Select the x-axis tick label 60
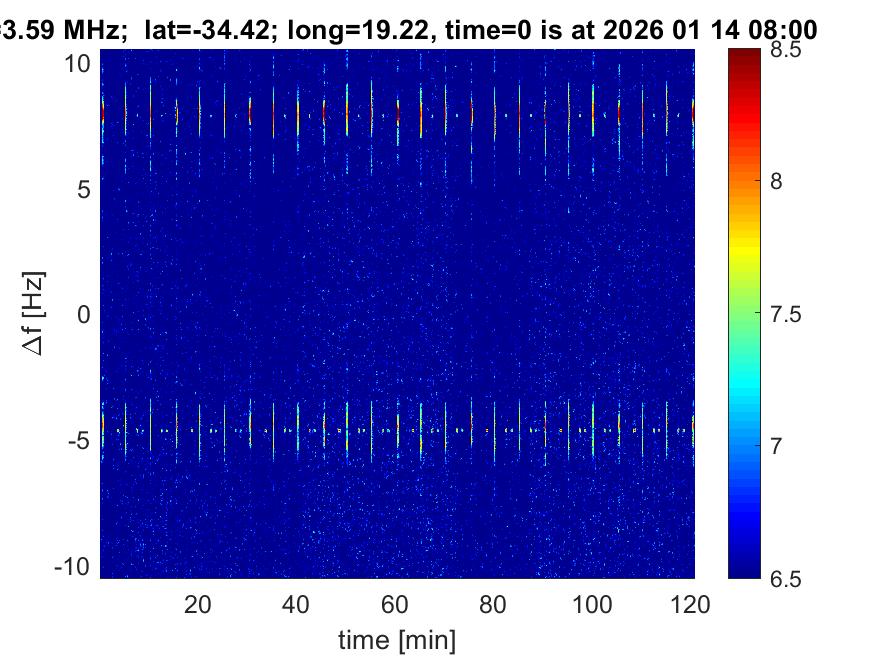 [396, 603]
